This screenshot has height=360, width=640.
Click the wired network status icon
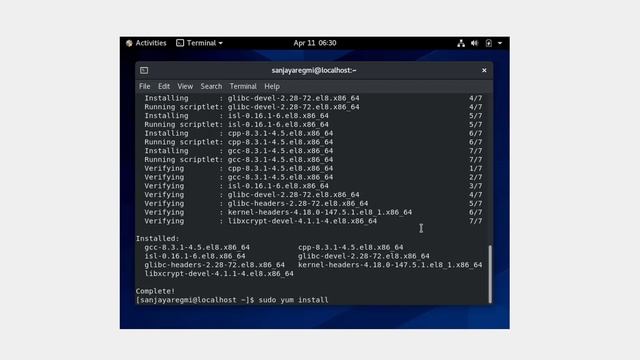(461, 43)
